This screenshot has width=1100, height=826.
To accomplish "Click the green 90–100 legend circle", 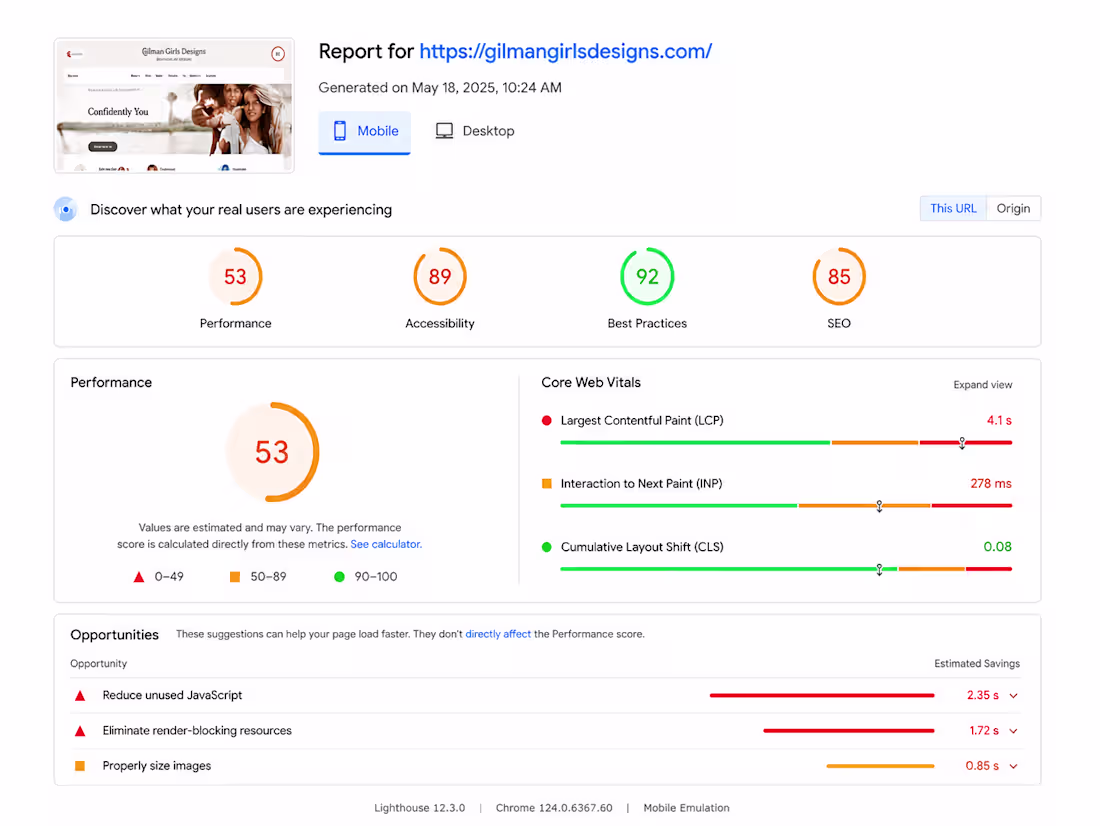I will (x=340, y=577).
